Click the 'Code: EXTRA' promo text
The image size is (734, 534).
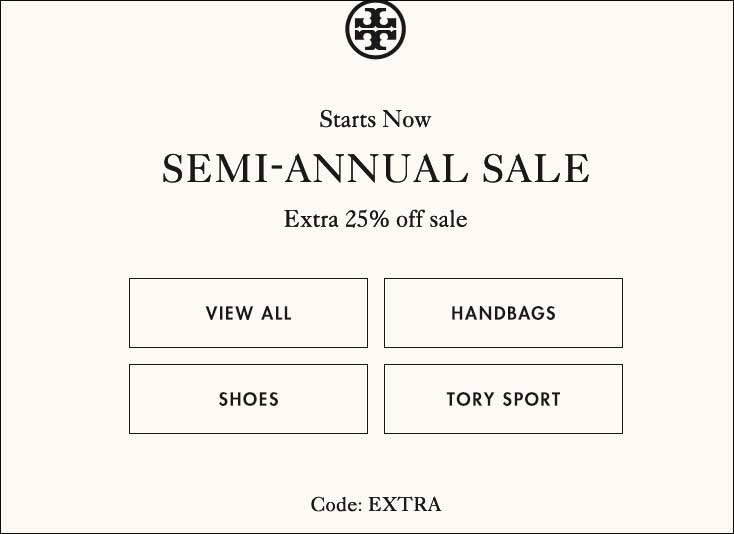click(375, 504)
